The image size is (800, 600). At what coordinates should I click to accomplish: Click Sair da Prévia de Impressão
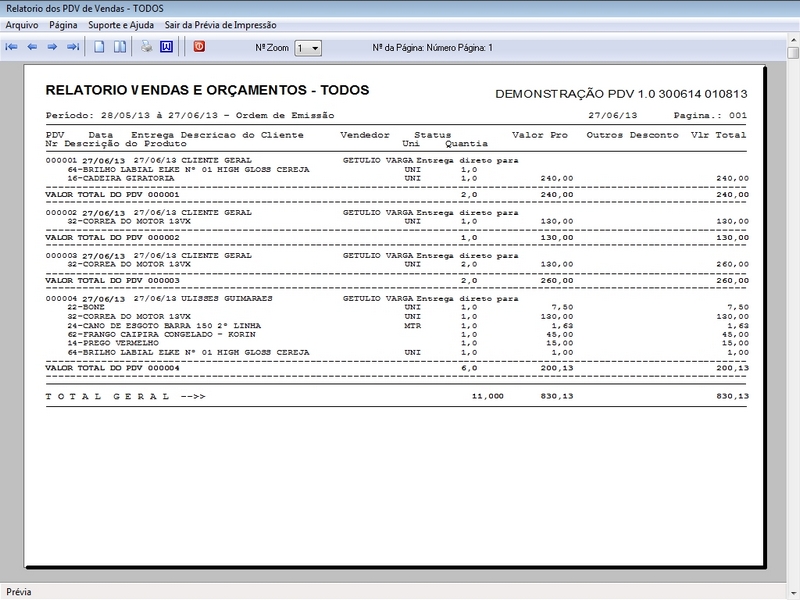coord(220,24)
